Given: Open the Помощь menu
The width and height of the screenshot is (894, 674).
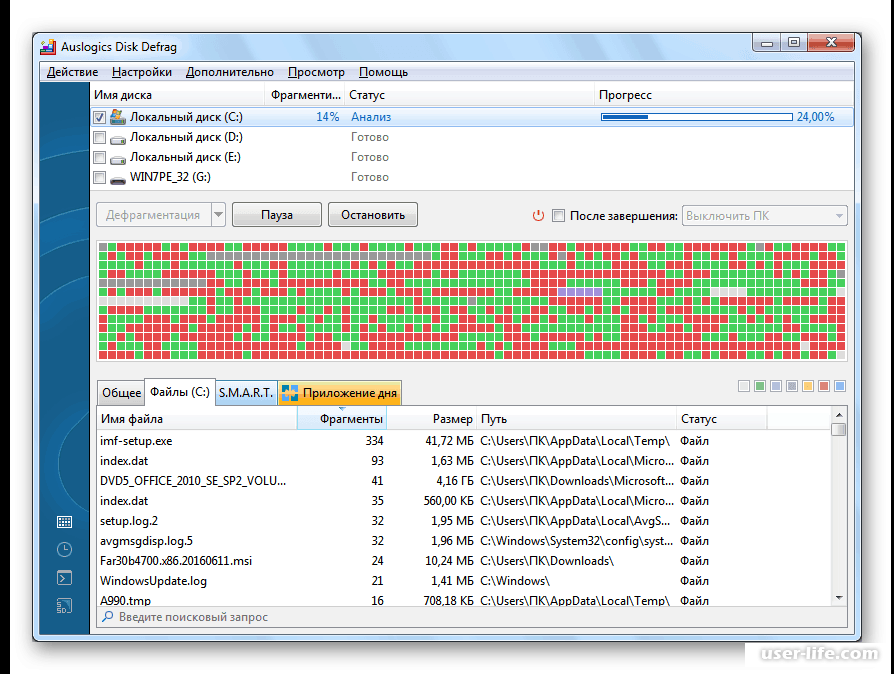Looking at the screenshot, I should (x=383, y=72).
